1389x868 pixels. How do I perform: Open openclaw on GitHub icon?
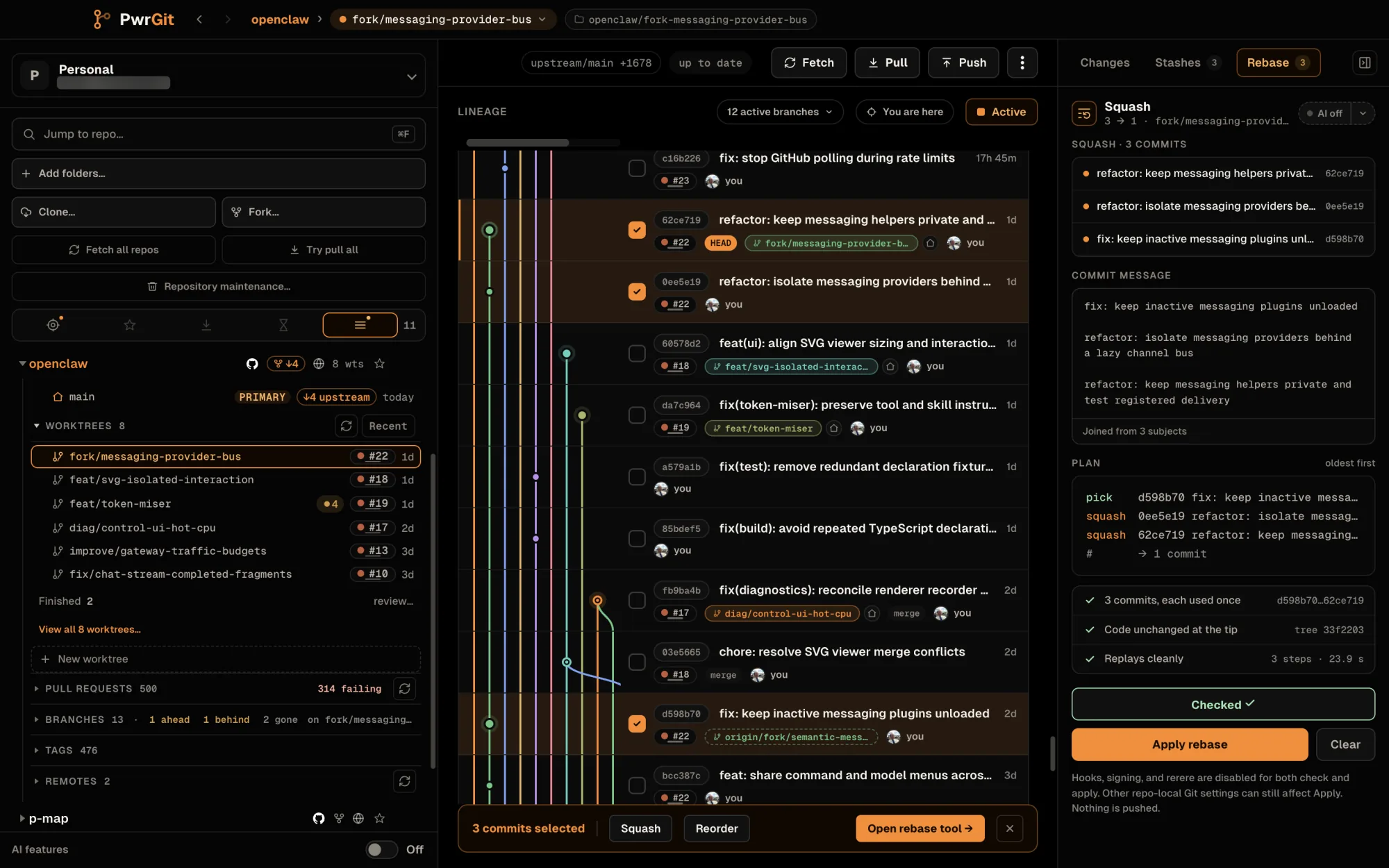252,364
